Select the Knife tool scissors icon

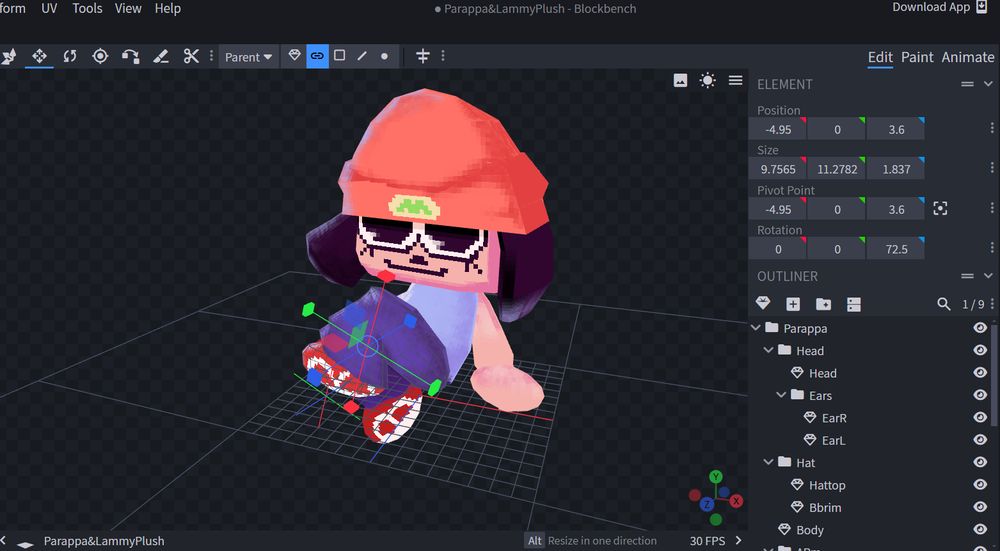click(x=191, y=56)
